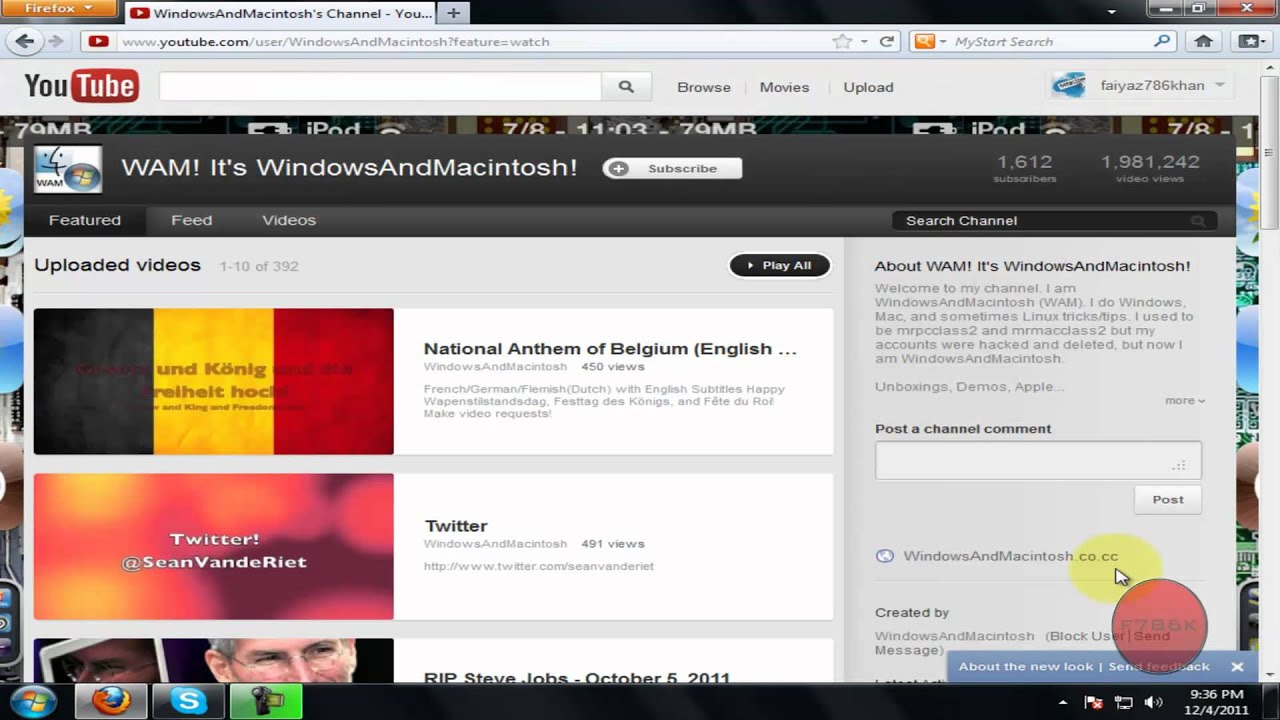Click the Firefox taskbar icon

pyautogui.click(x=111, y=701)
